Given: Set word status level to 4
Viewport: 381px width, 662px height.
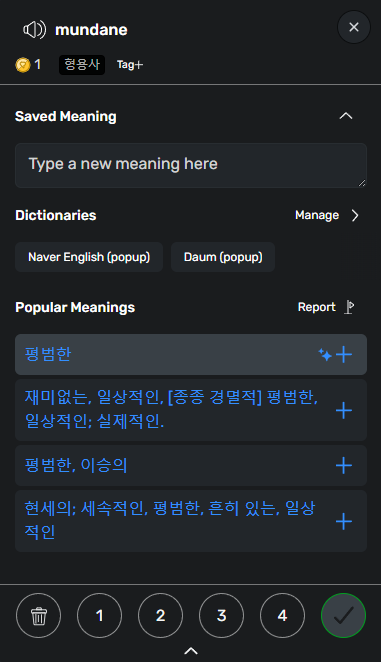Looking at the screenshot, I should point(282,616).
